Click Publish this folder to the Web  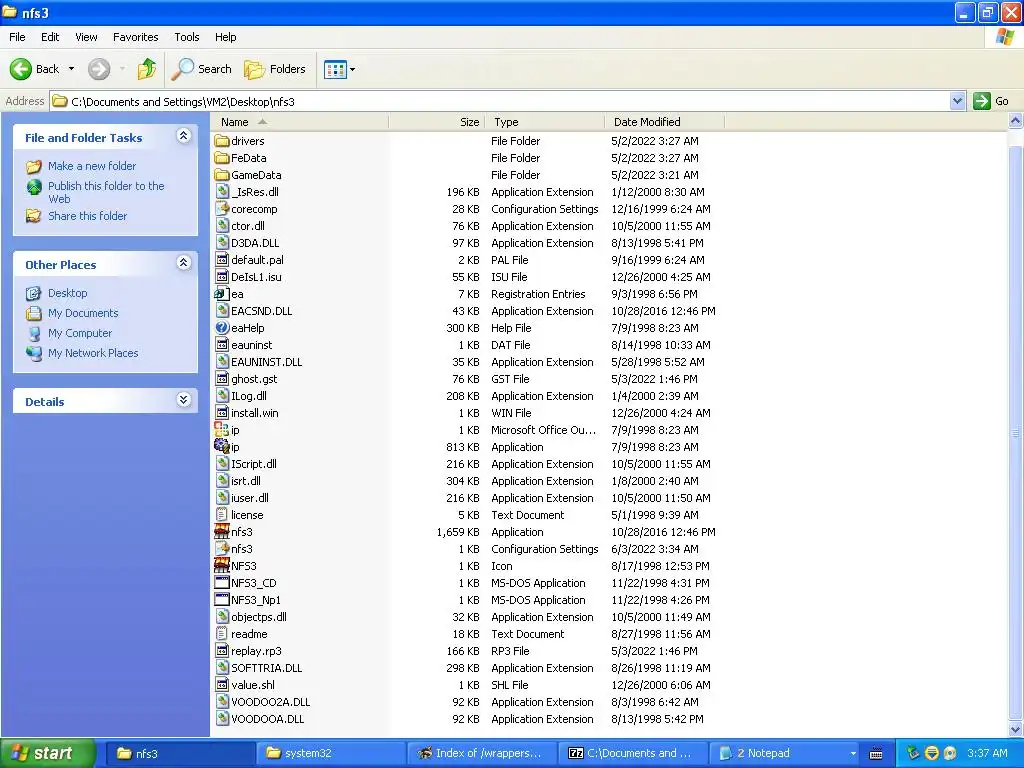pyautogui.click(x=106, y=192)
